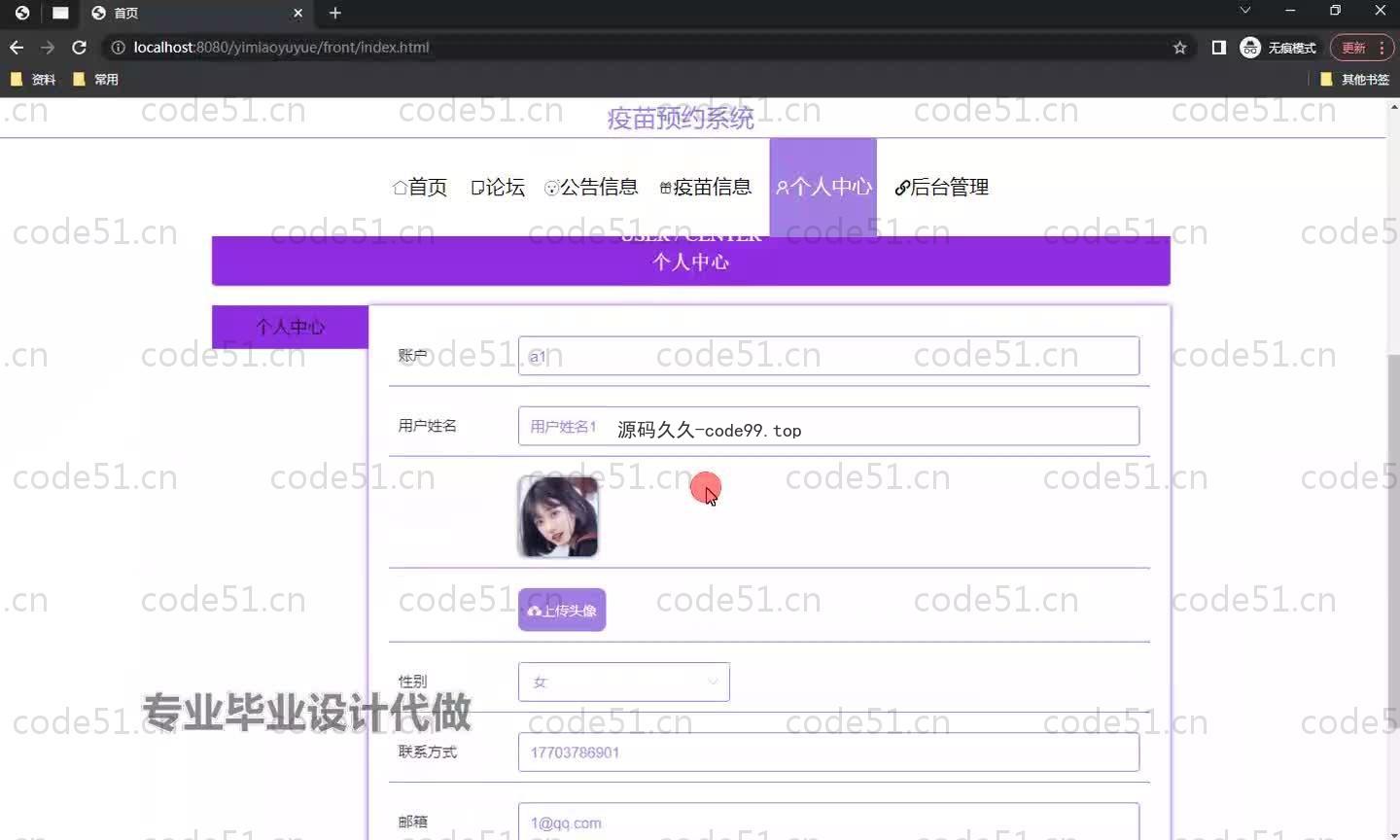Click the 用户姓名 input field
1400x840 pixels.
coord(828,426)
